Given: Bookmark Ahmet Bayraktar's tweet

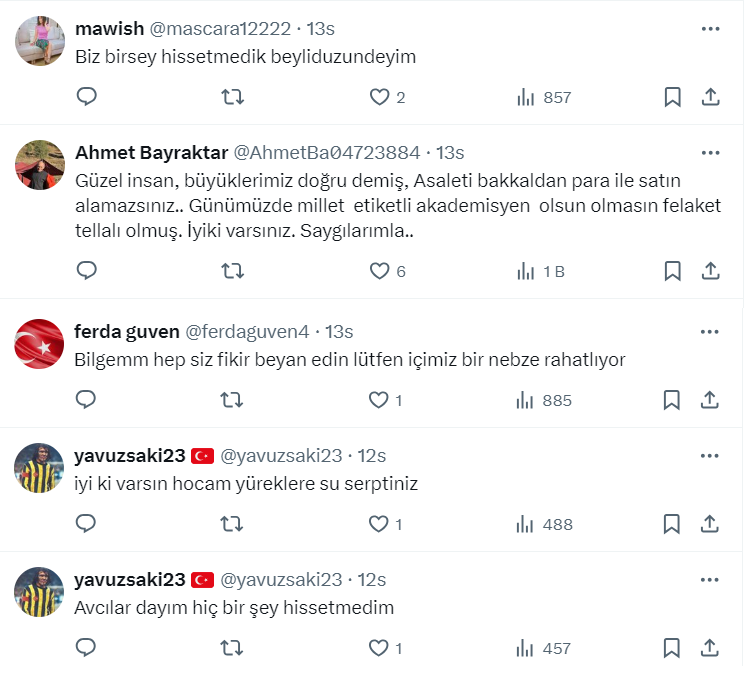Looking at the screenshot, I should 673,271.
